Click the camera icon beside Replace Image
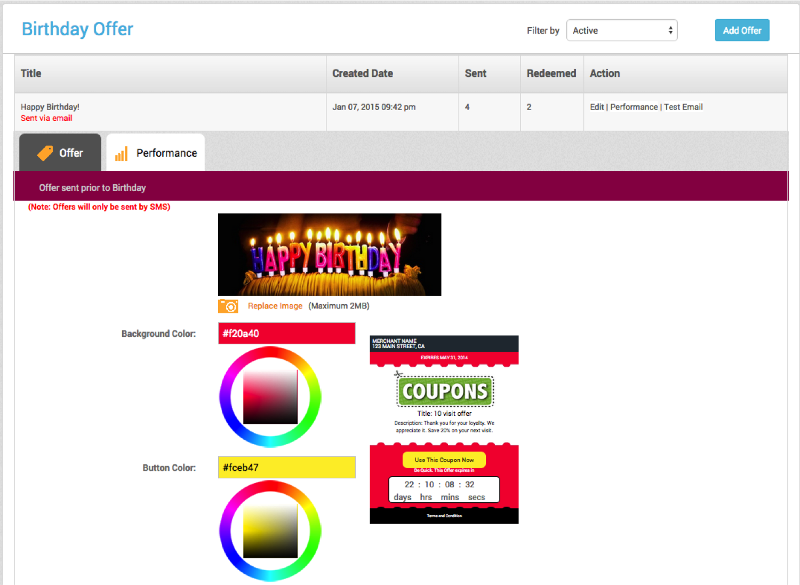Image resolution: width=800 pixels, height=585 pixels. [228, 306]
